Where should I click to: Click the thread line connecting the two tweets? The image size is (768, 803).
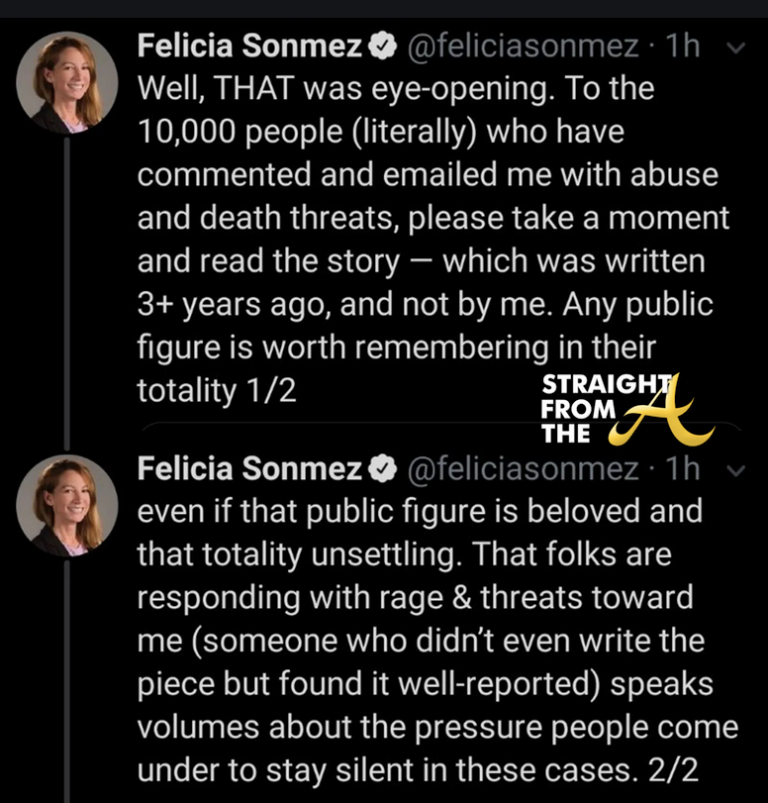(x=67, y=290)
